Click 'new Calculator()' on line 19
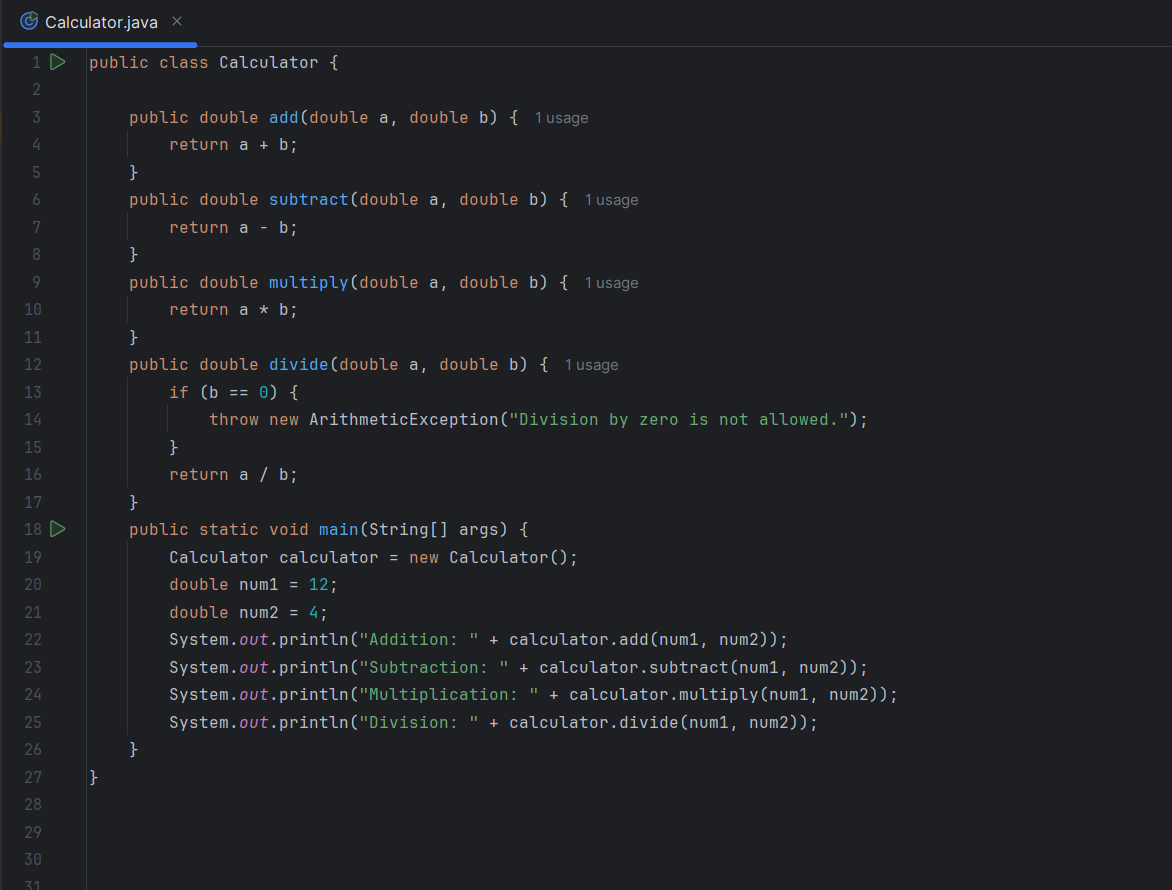Image resolution: width=1172 pixels, height=890 pixels. tap(489, 557)
